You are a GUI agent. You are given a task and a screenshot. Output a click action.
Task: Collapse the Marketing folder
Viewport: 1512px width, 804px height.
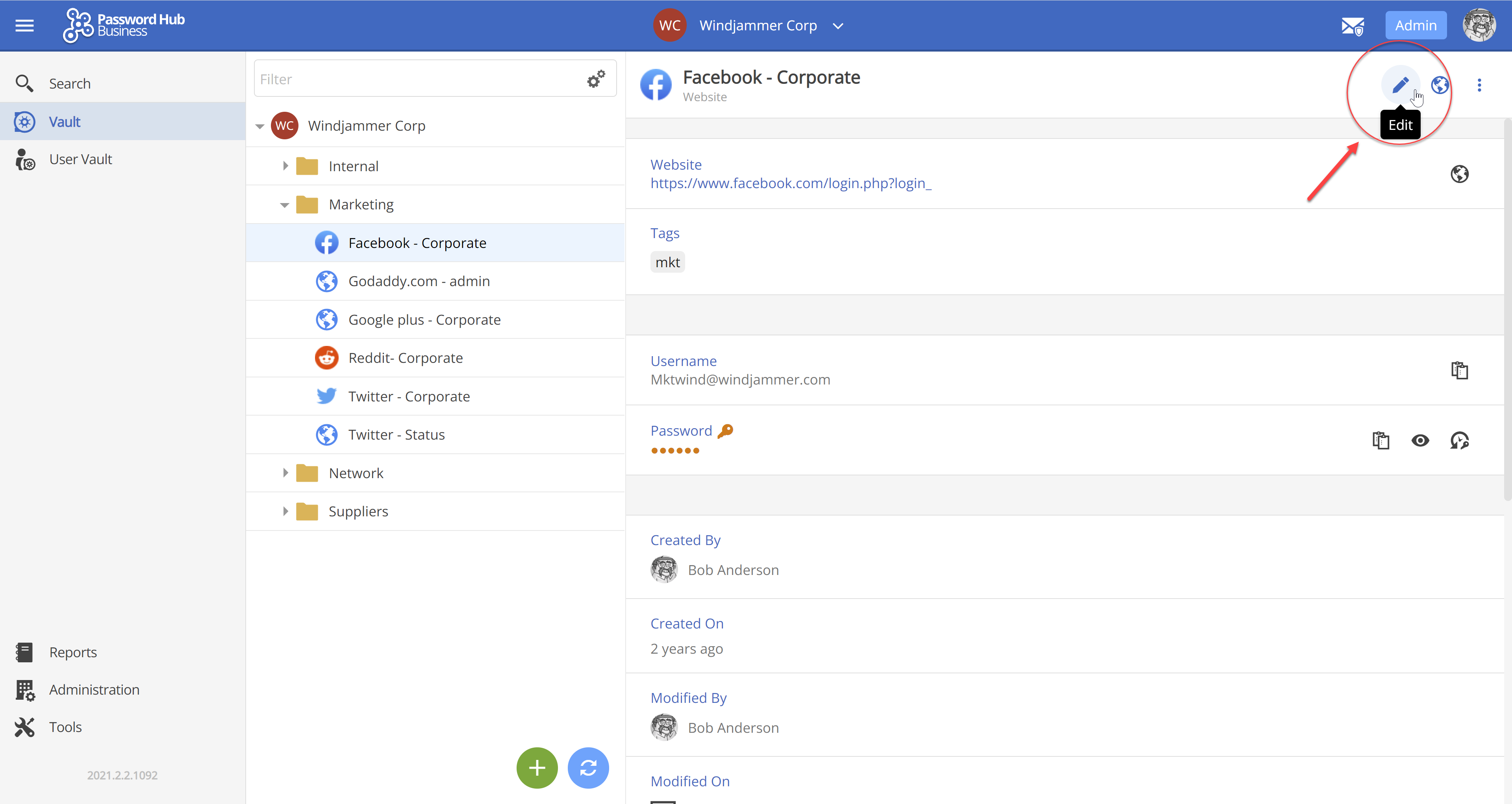click(x=285, y=205)
